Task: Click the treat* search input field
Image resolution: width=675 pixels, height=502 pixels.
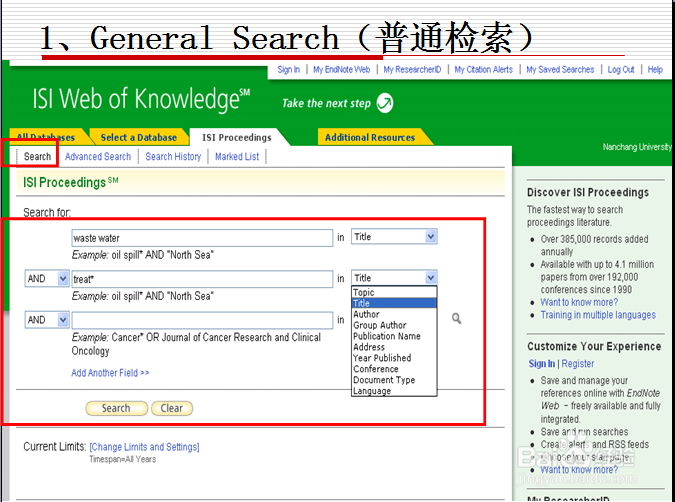Action: (x=202, y=279)
